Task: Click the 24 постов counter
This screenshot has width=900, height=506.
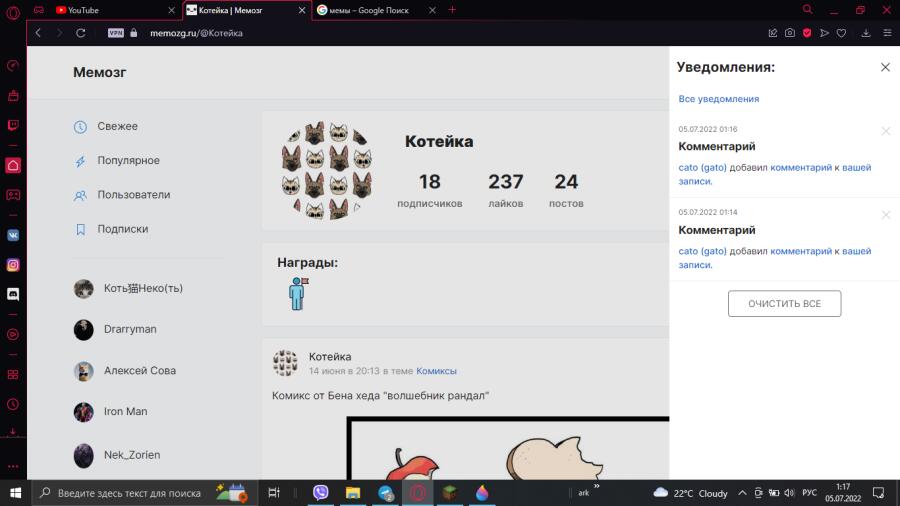Action: pyautogui.click(x=566, y=190)
